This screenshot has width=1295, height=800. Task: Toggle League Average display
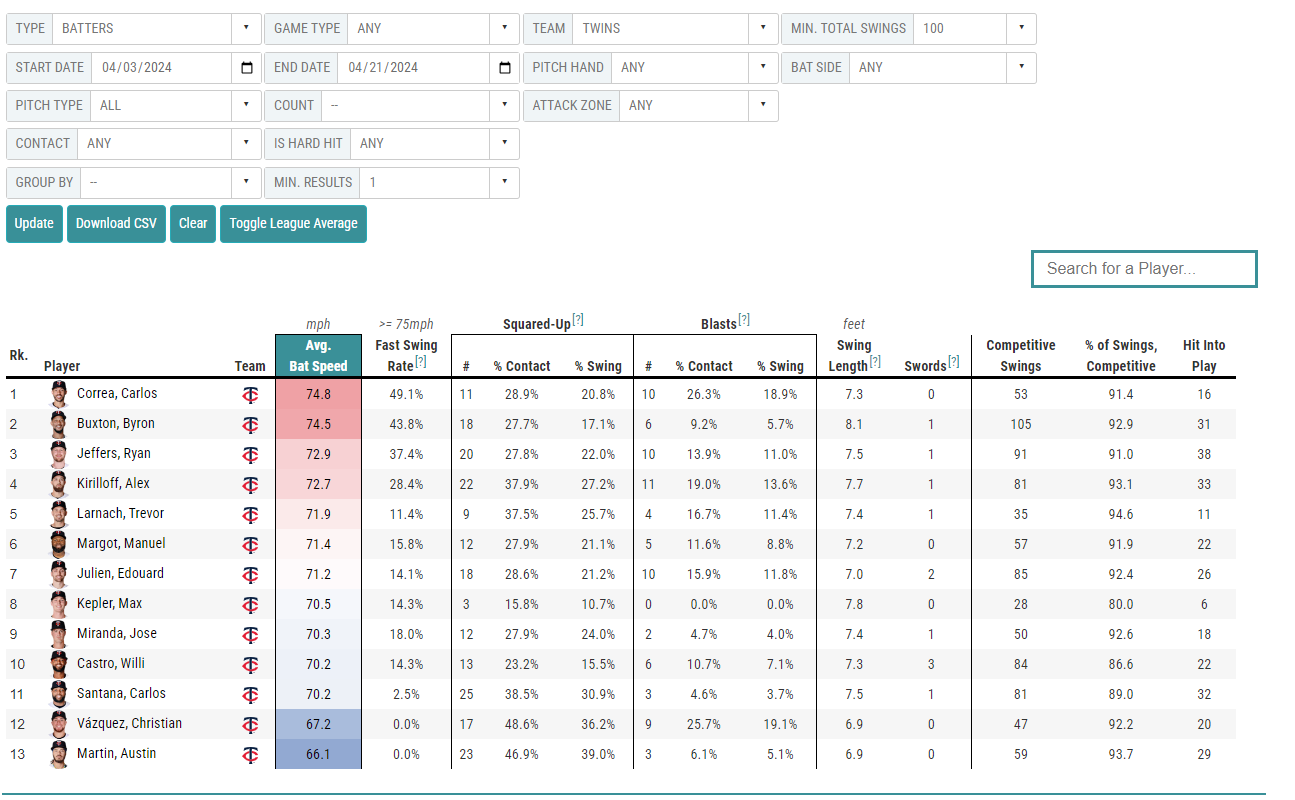(x=293, y=224)
